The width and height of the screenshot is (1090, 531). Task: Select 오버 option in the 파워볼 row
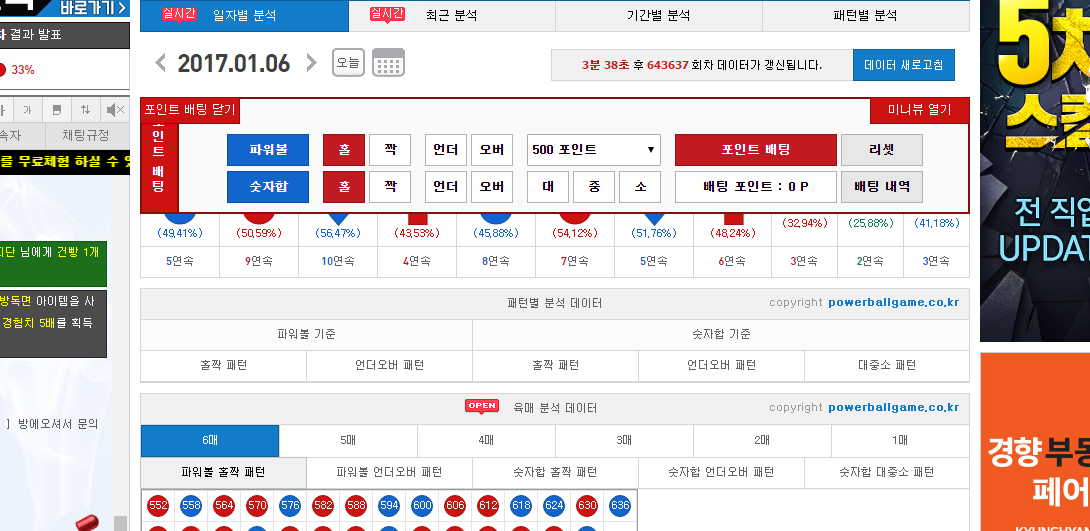click(x=492, y=150)
